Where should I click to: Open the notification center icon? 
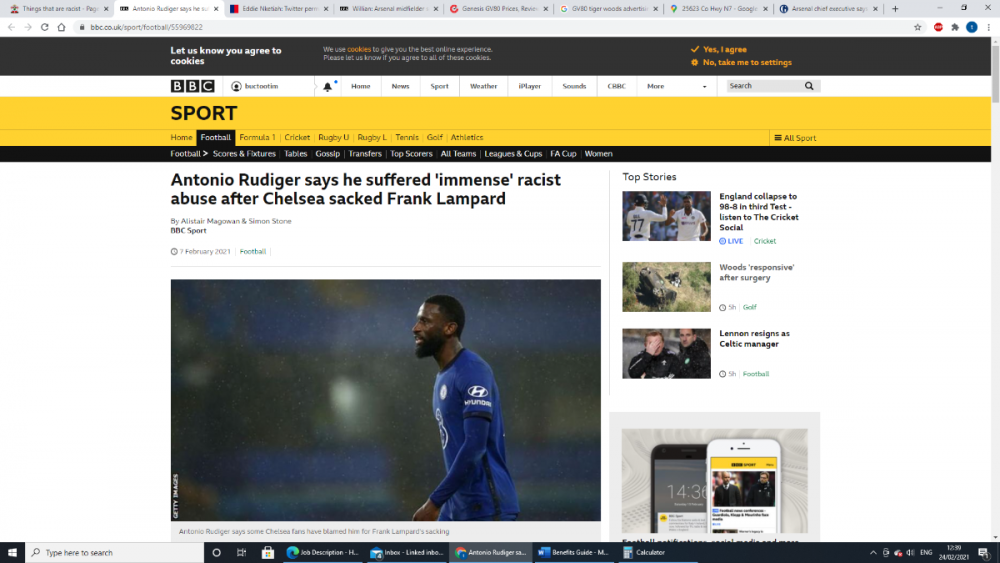[x=984, y=553]
